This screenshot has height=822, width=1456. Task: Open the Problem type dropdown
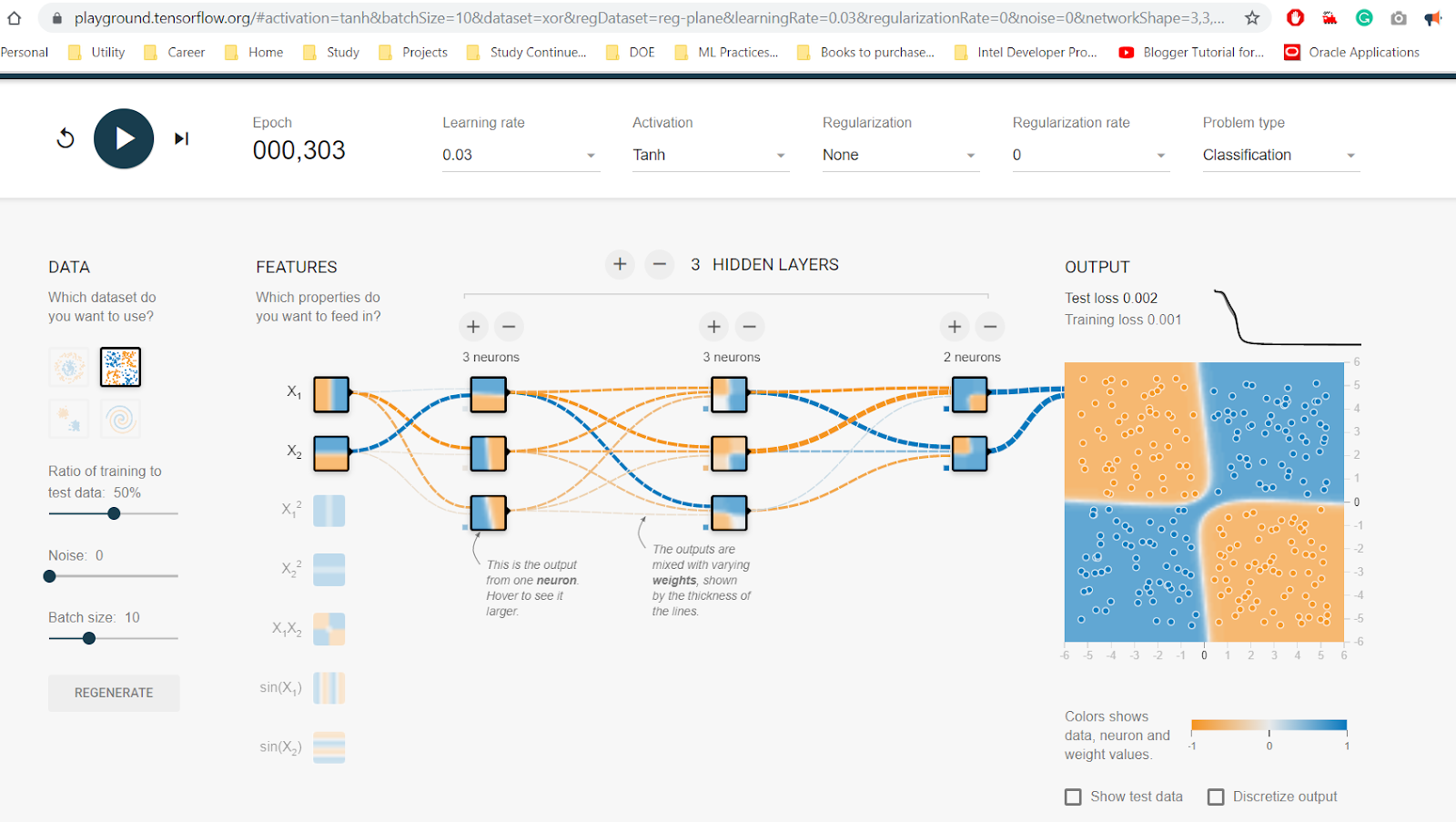(x=1279, y=155)
